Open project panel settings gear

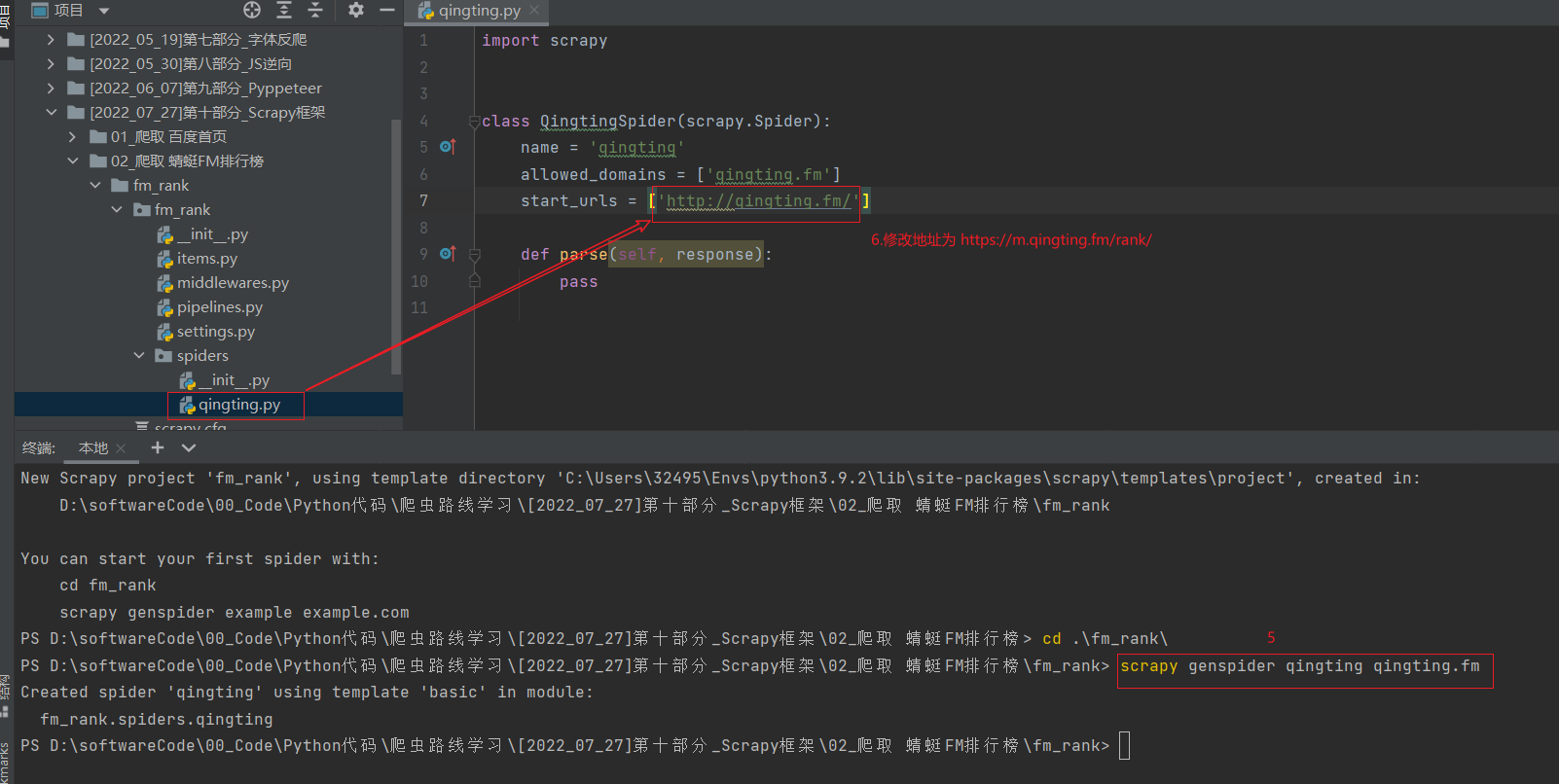pyautogui.click(x=356, y=10)
